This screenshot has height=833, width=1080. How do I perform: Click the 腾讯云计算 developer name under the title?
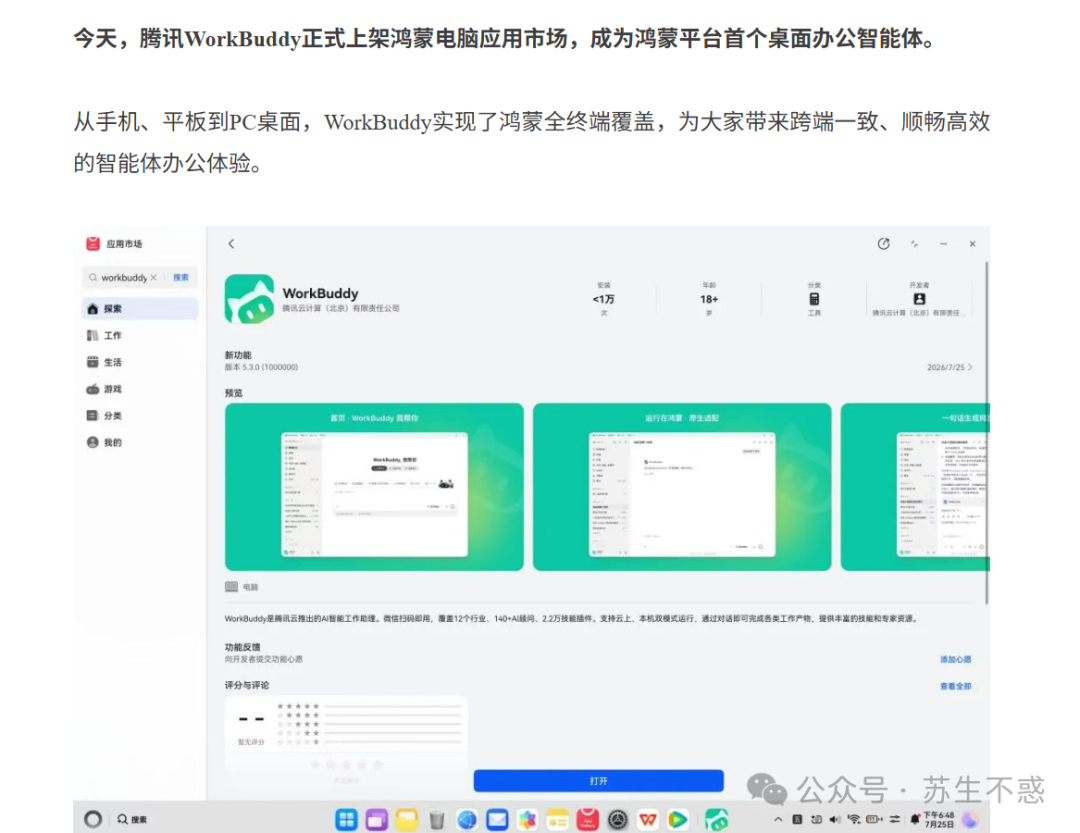point(341,309)
